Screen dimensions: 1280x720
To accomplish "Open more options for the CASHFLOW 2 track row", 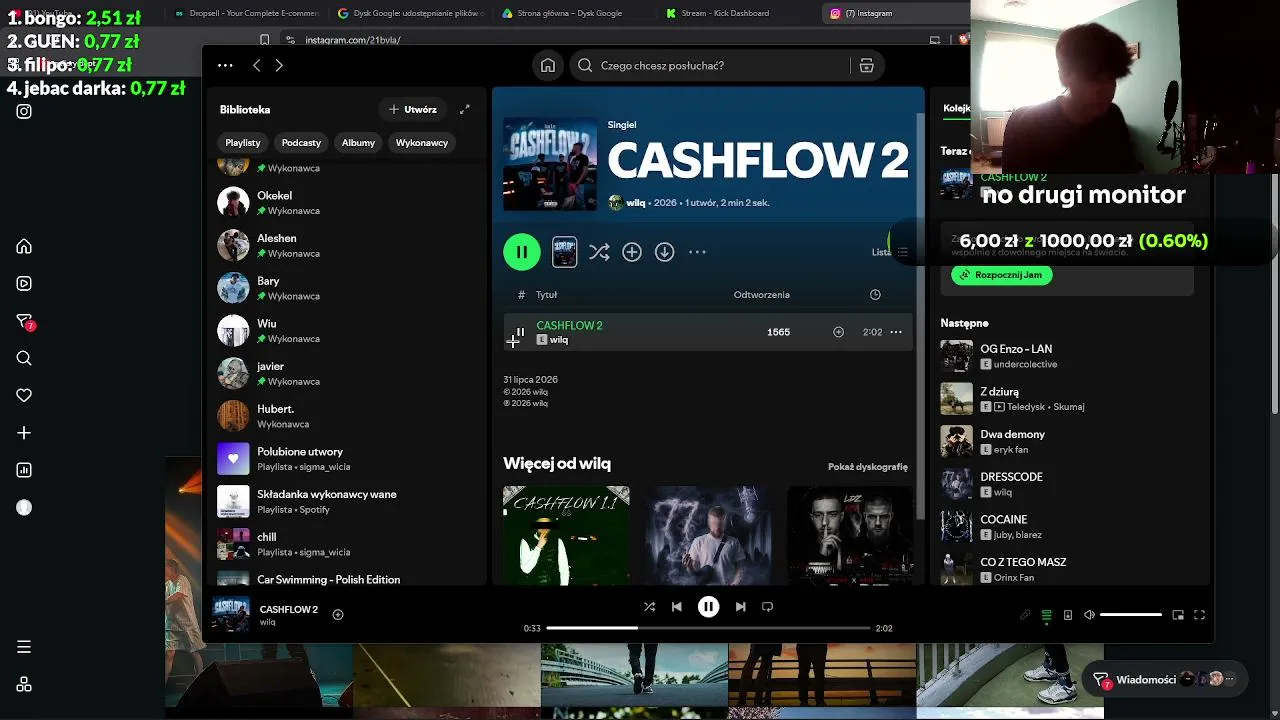I will [896, 332].
